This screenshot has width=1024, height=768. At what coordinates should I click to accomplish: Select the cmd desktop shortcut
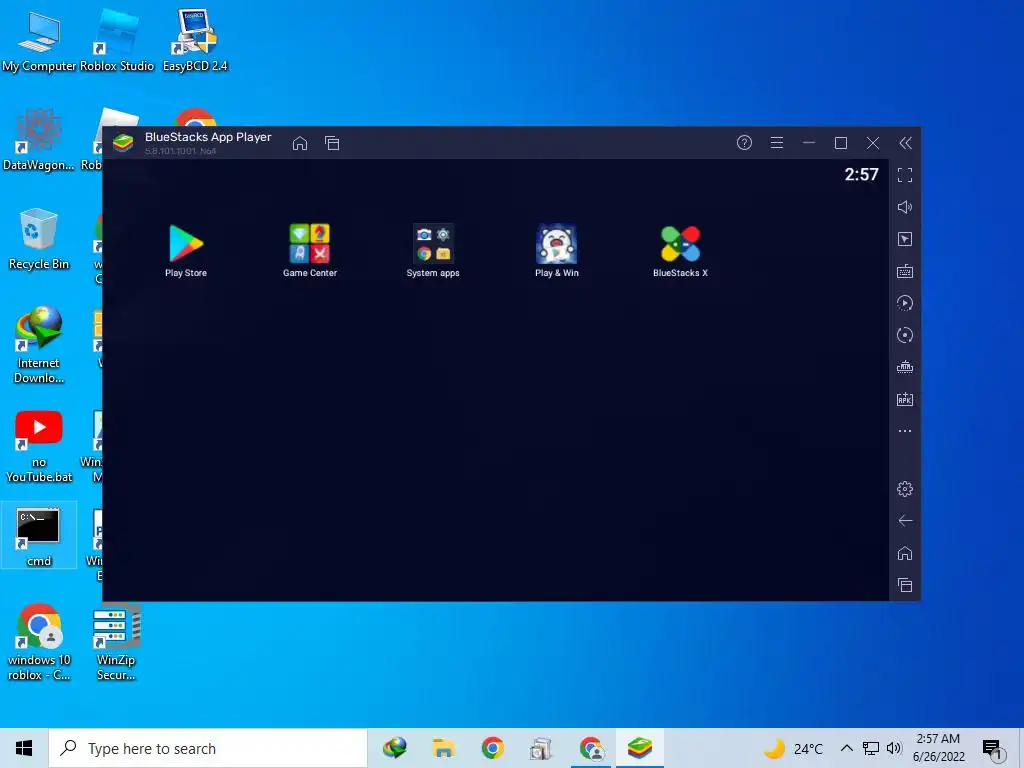(x=39, y=536)
